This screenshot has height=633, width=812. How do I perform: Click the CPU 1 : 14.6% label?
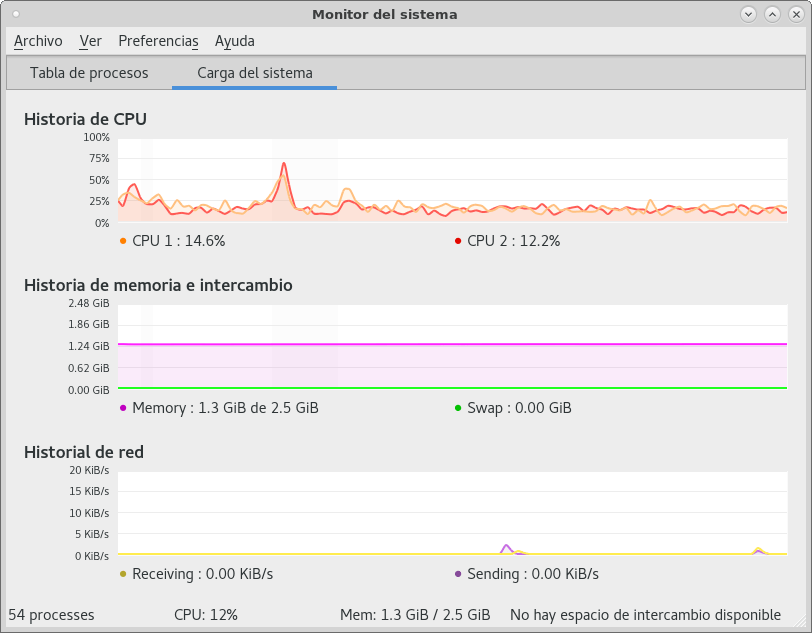point(179,241)
